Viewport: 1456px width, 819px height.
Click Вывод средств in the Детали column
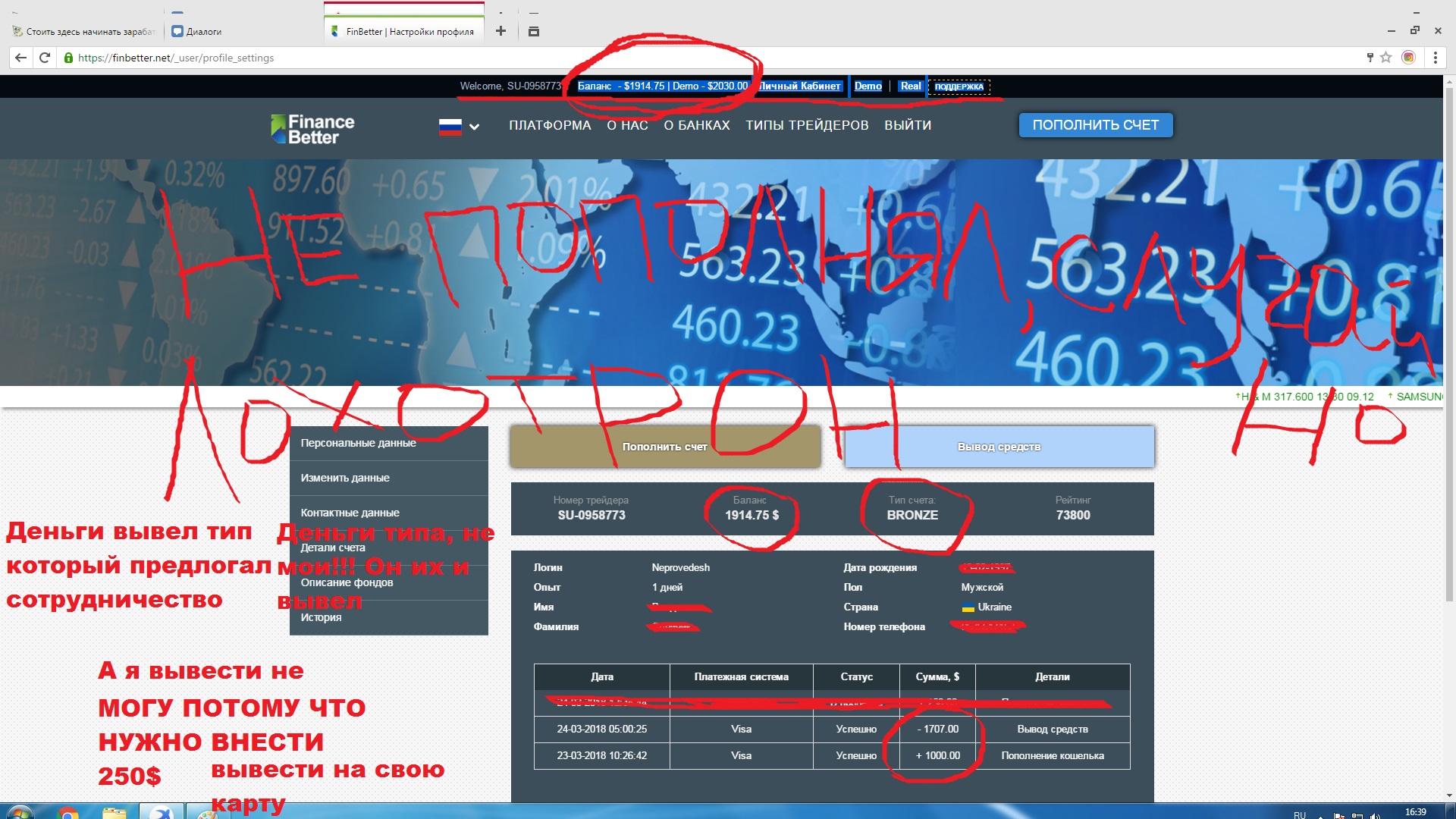pyautogui.click(x=1053, y=730)
